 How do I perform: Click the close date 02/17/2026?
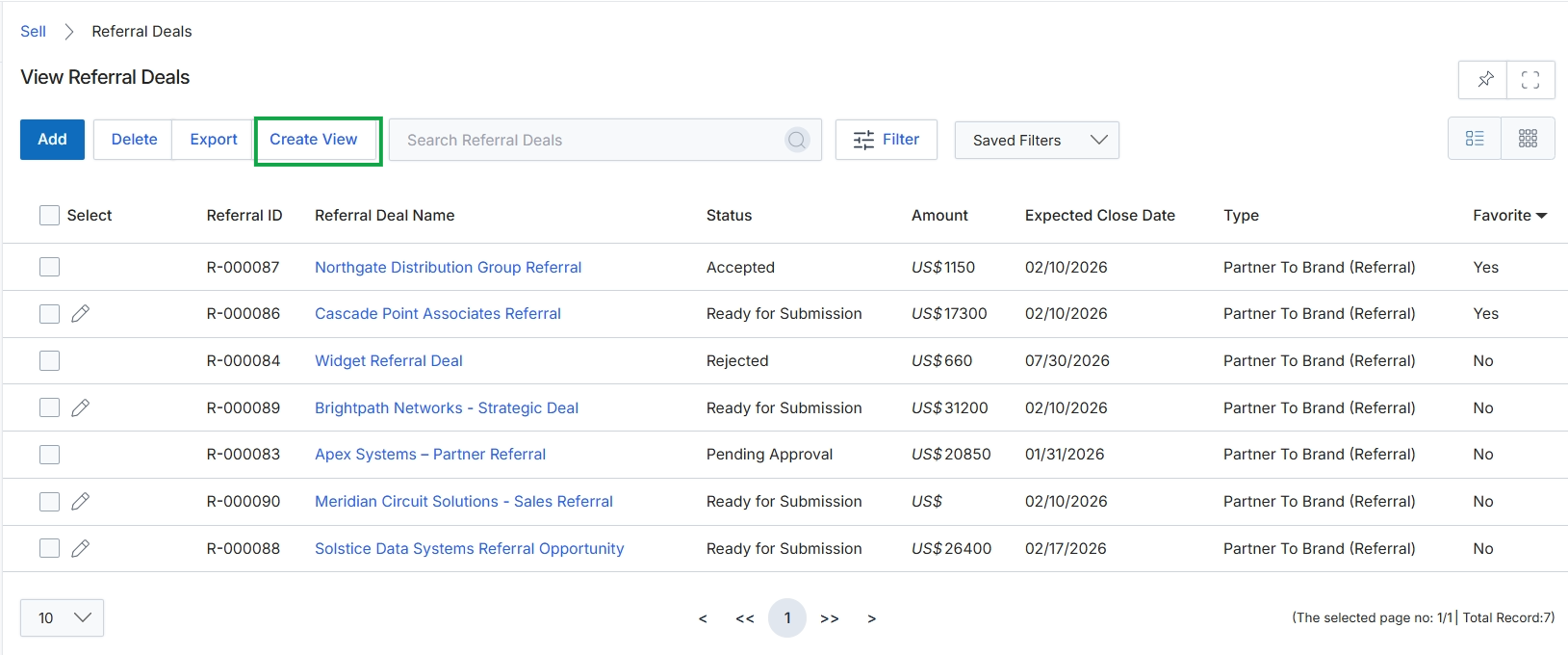(x=1066, y=548)
